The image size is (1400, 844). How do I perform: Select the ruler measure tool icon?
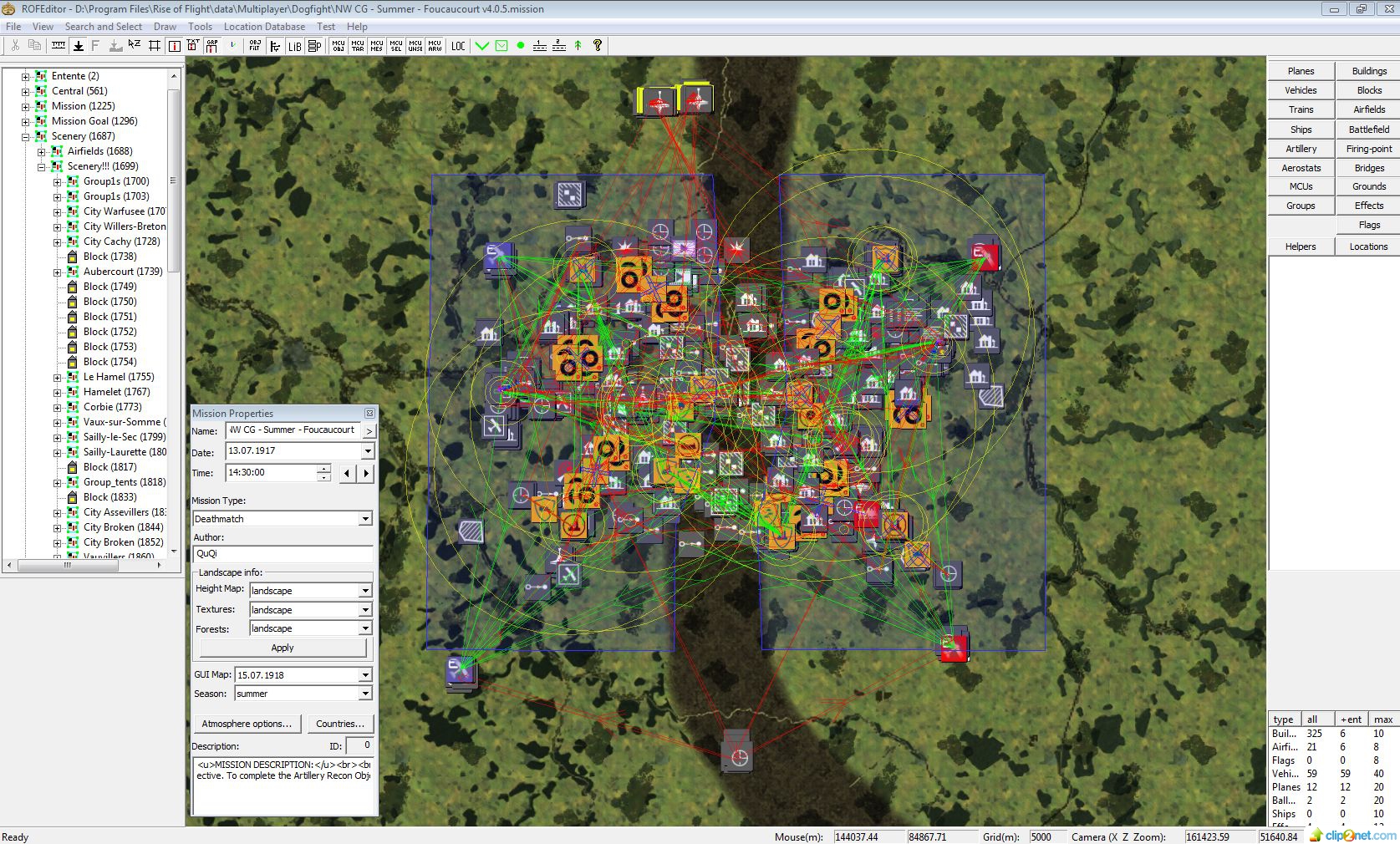[59, 45]
